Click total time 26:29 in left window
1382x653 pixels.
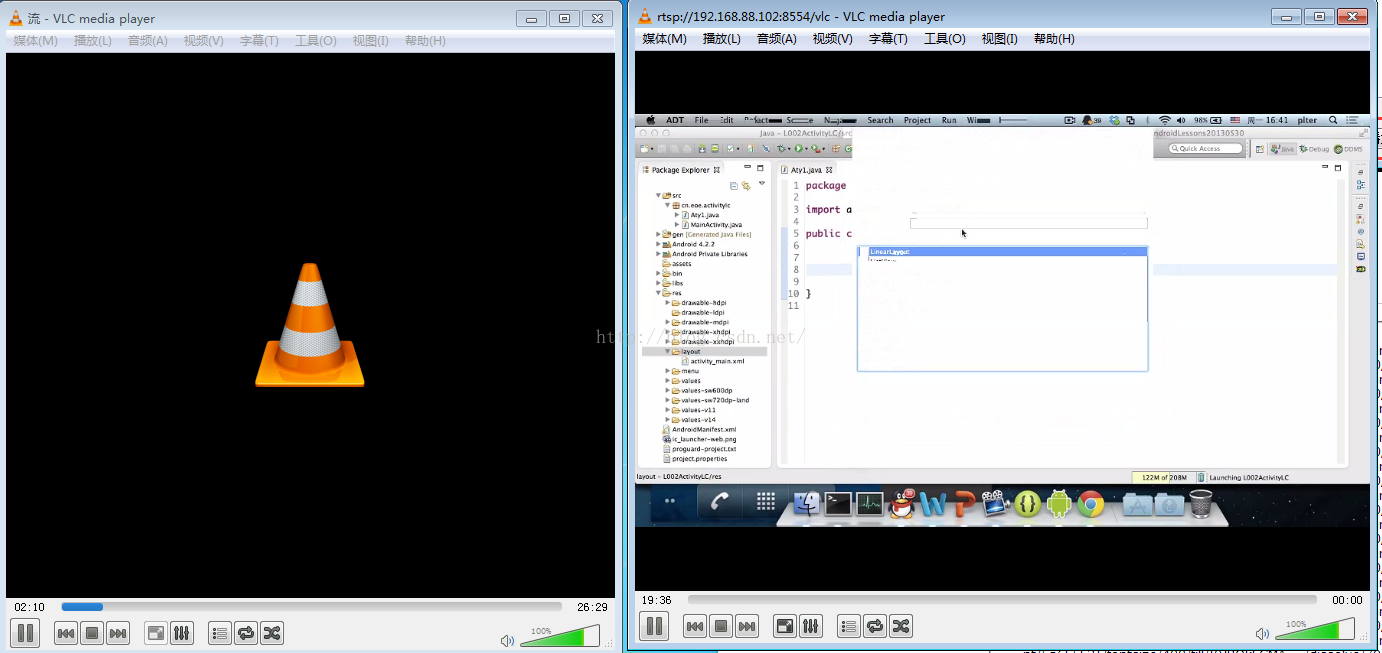pyautogui.click(x=592, y=607)
